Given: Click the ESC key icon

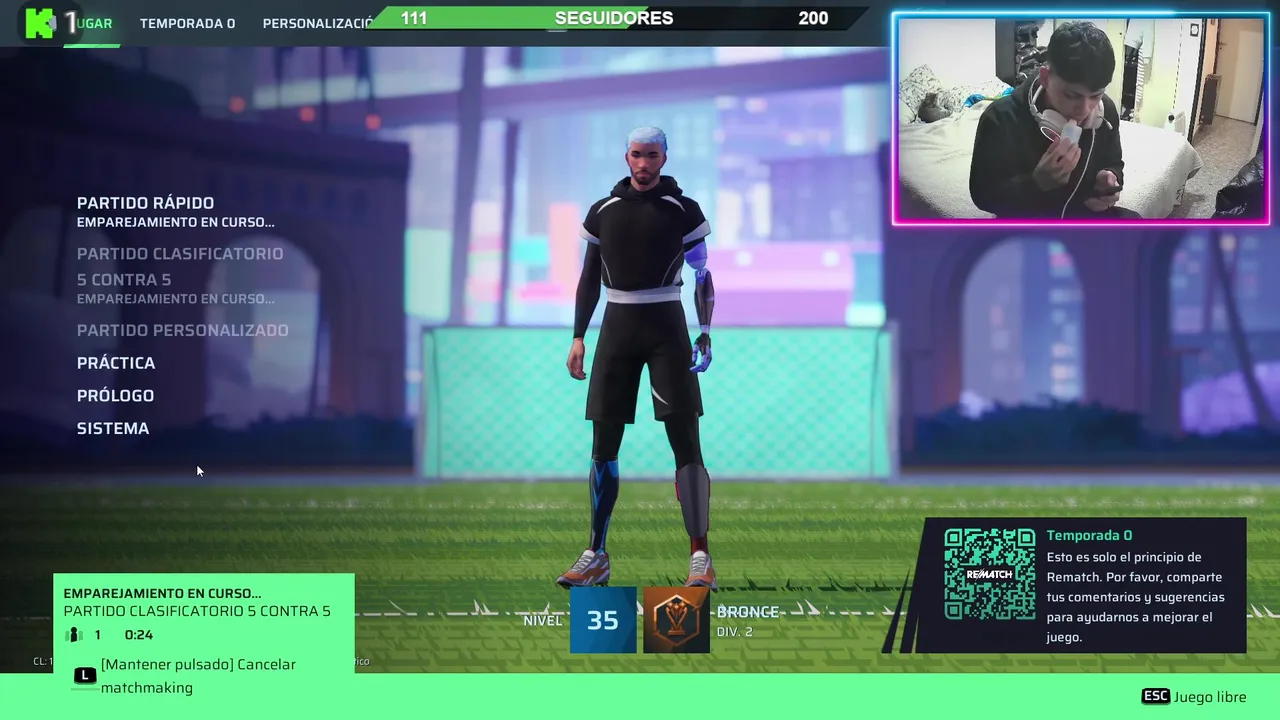Looking at the screenshot, I should tap(1155, 696).
